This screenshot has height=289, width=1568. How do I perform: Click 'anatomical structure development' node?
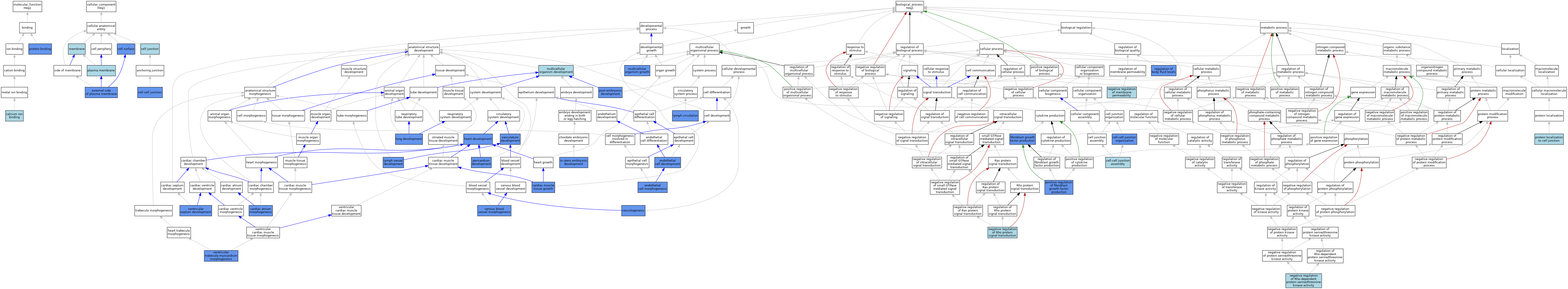424,49
